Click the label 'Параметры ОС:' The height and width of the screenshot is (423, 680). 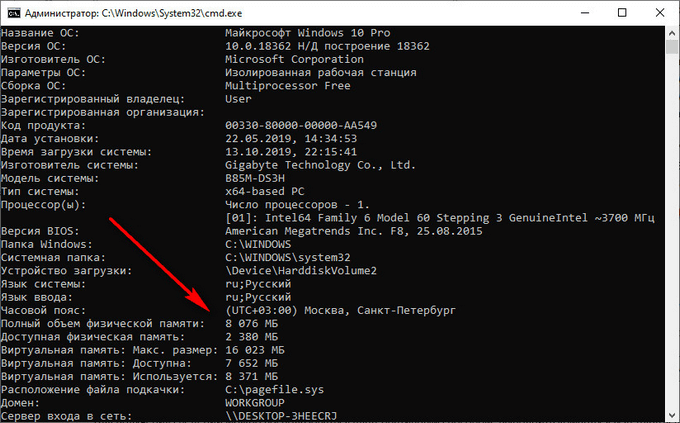43,72
